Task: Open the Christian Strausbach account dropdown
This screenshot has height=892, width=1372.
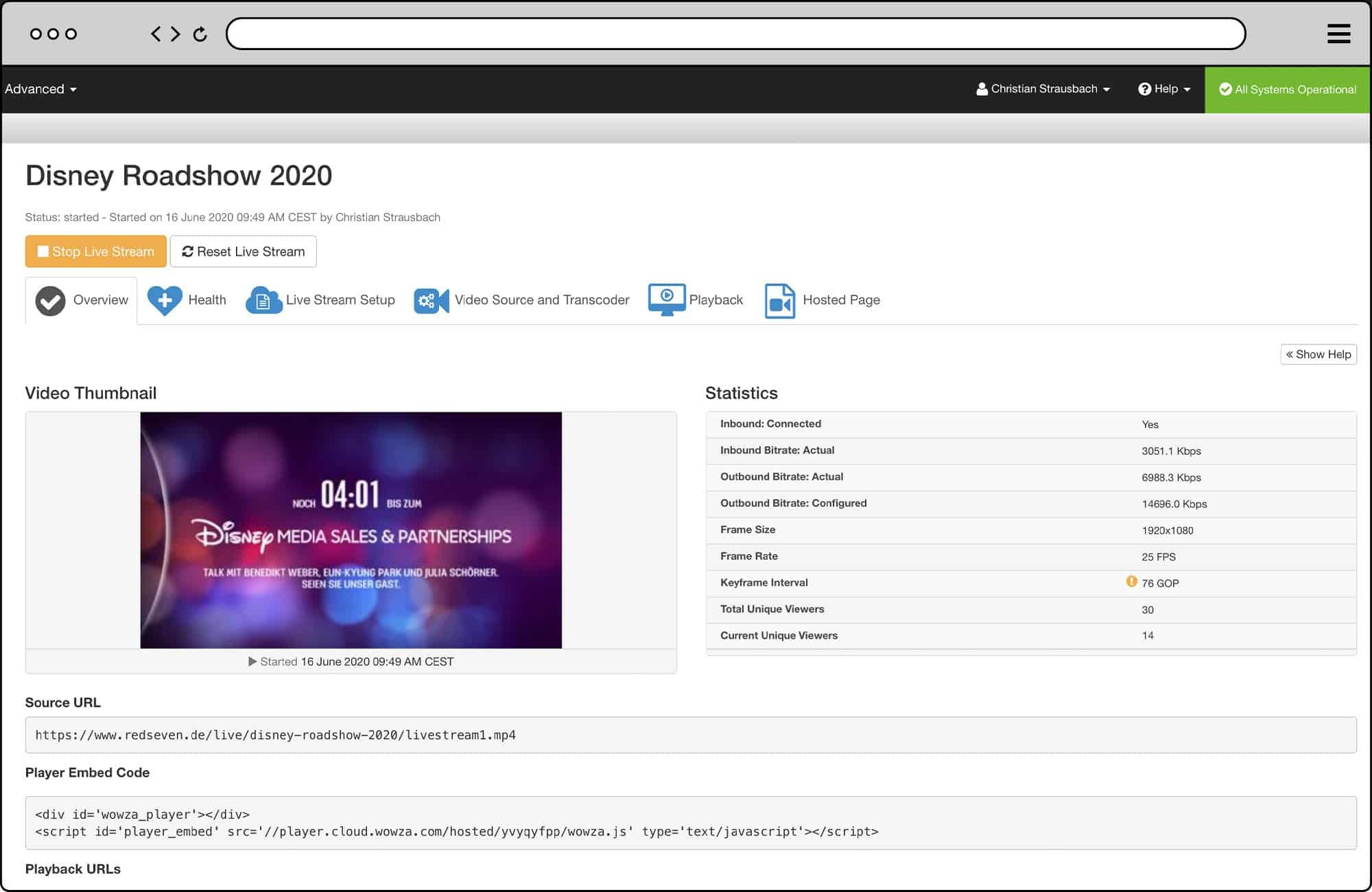Action: (1043, 89)
